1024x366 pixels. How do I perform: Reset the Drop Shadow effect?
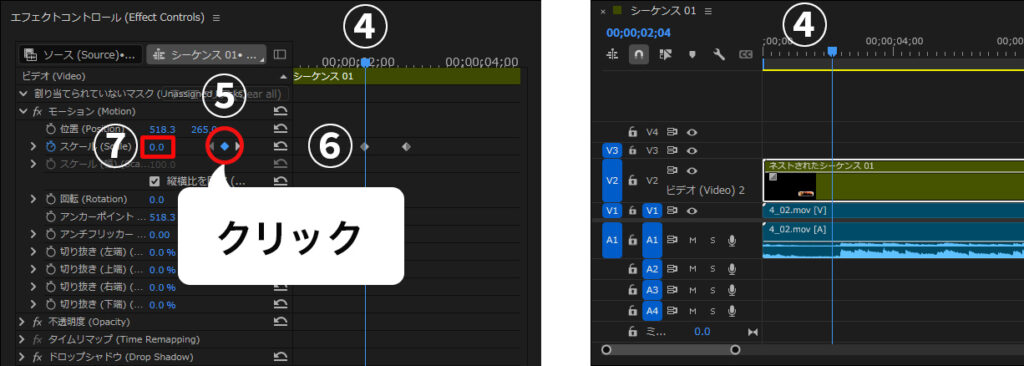coord(280,357)
